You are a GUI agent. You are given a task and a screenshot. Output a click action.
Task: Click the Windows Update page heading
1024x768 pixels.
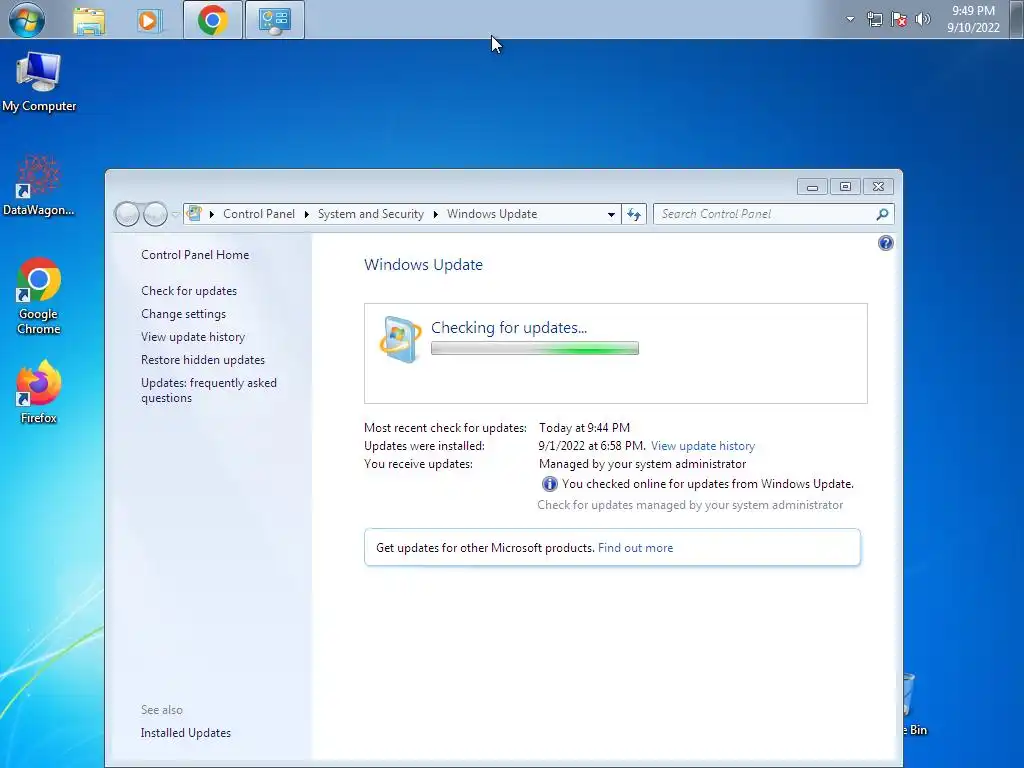click(423, 264)
